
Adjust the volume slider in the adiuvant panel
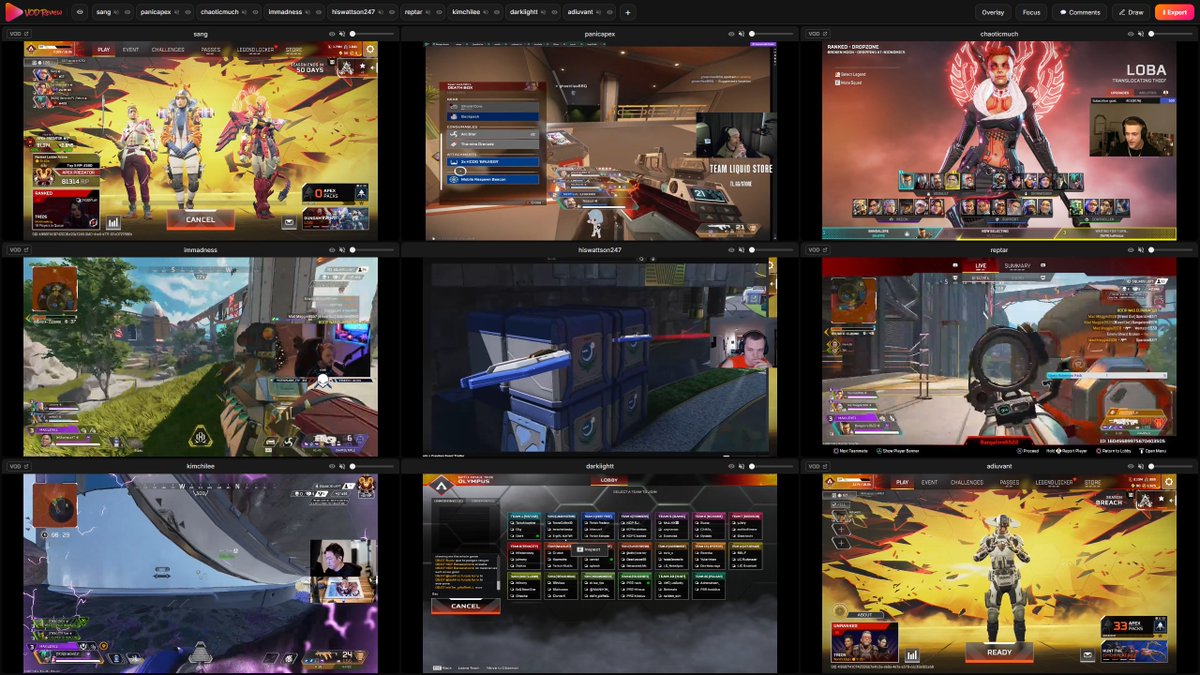click(x=1171, y=466)
